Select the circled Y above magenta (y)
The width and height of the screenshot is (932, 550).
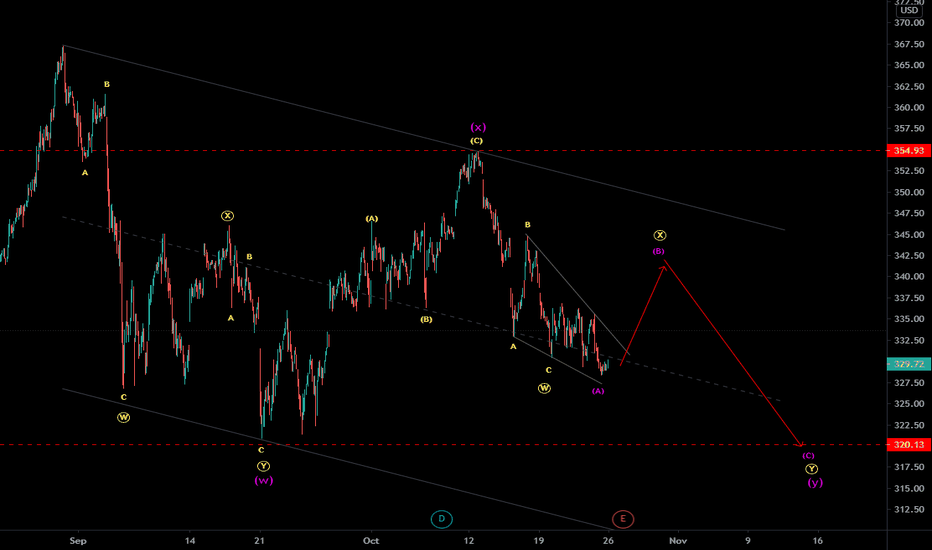(x=811, y=469)
